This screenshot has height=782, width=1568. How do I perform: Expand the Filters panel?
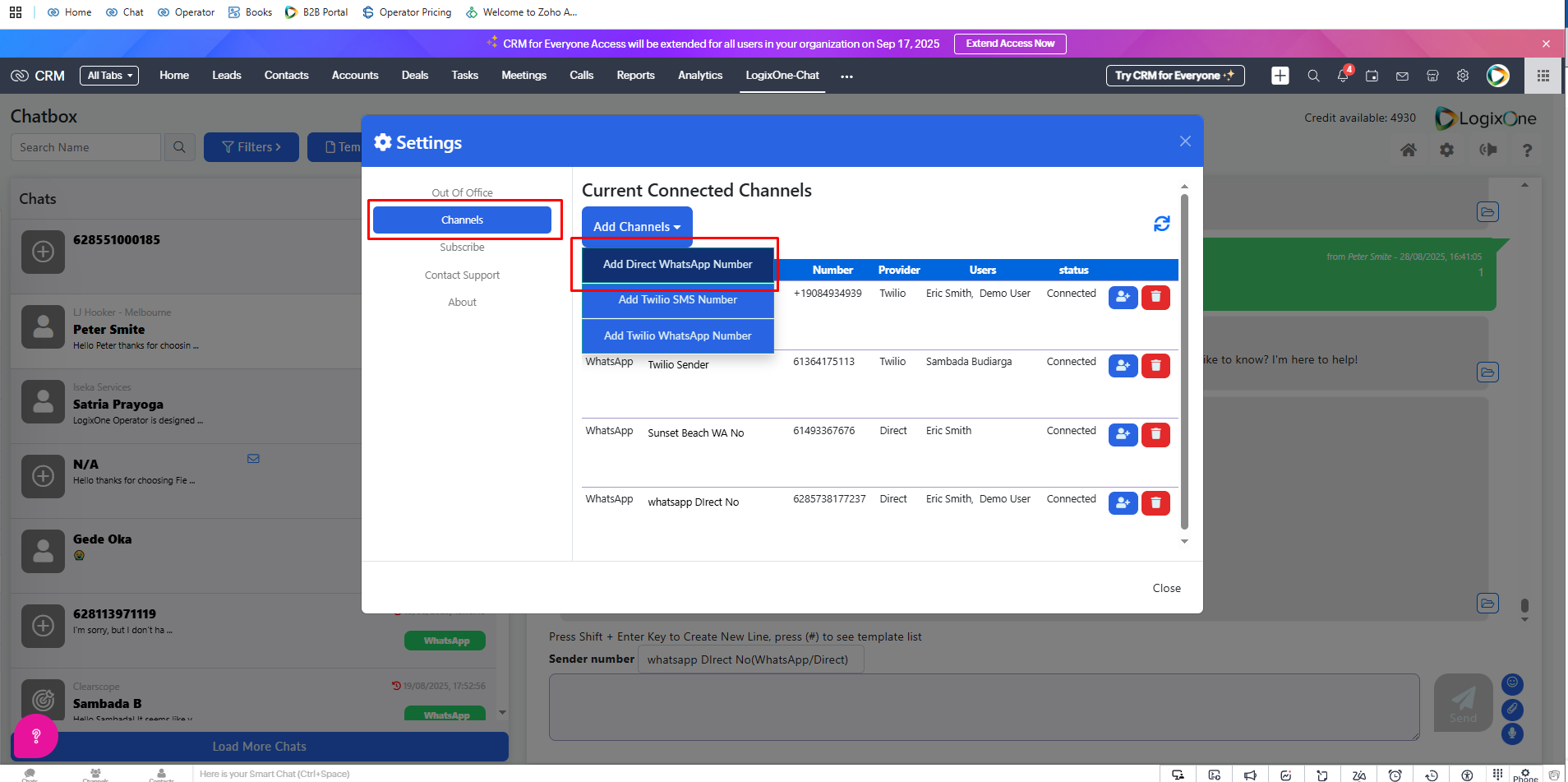click(x=251, y=147)
